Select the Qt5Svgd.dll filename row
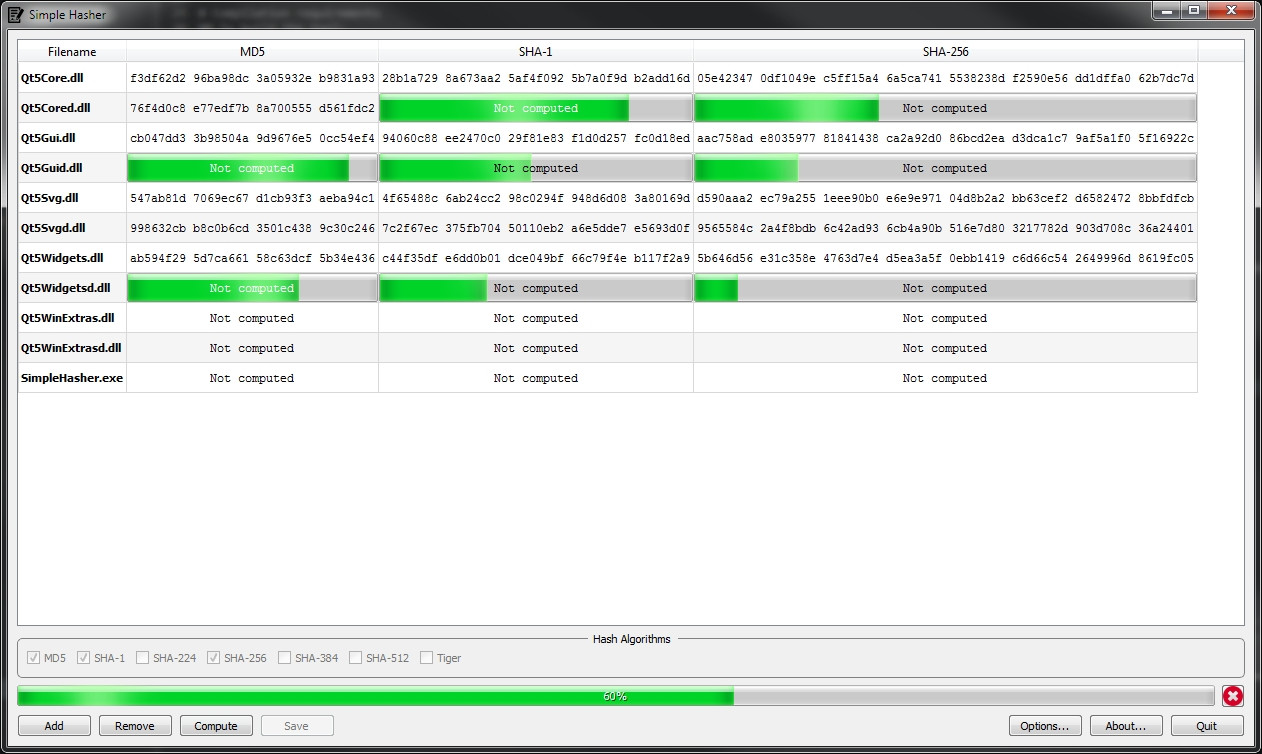Viewport: 1262px width, 754px height. (72, 228)
